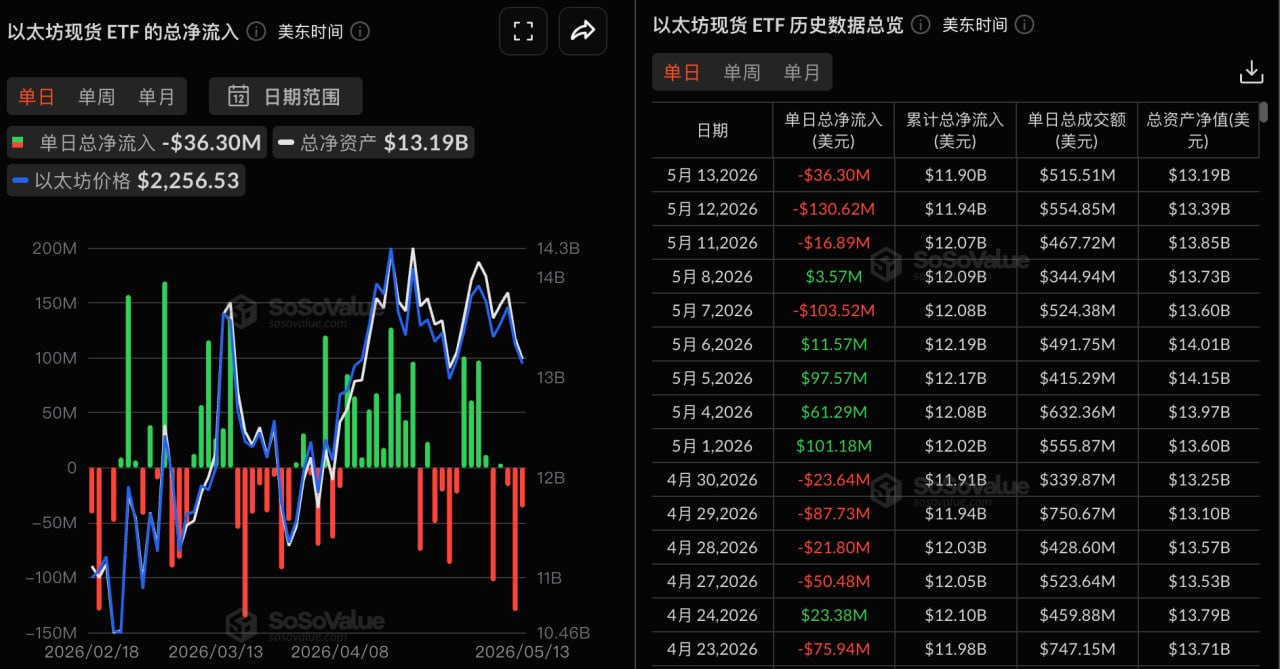Image resolution: width=1280 pixels, height=669 pixels.
Task: Select 单周 tab in history table panel
Action: click(x=742, y=72)
